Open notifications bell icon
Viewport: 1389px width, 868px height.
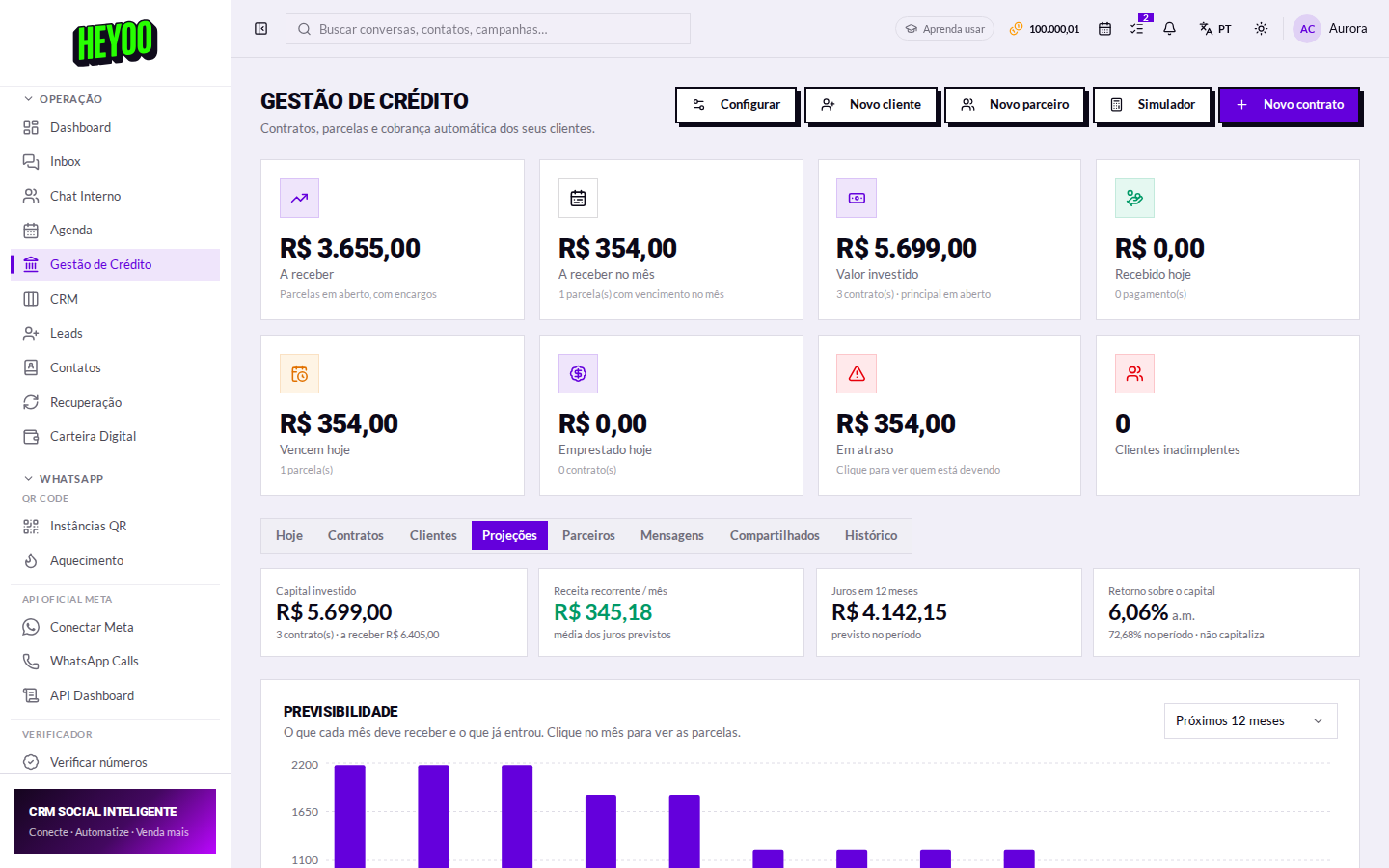(1169, 29)
